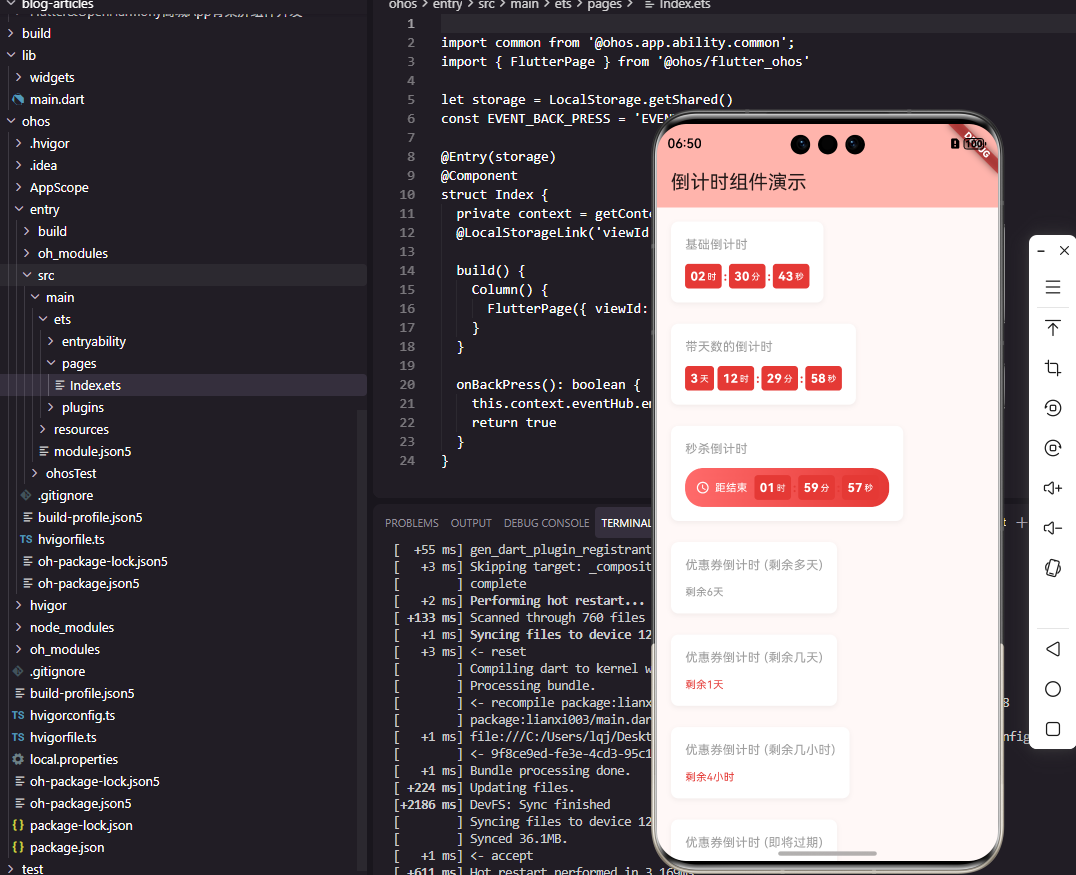Expand the oh_modules folder under entry
Viewport: 1076px width, 875px height.
(x=27, y=253)
